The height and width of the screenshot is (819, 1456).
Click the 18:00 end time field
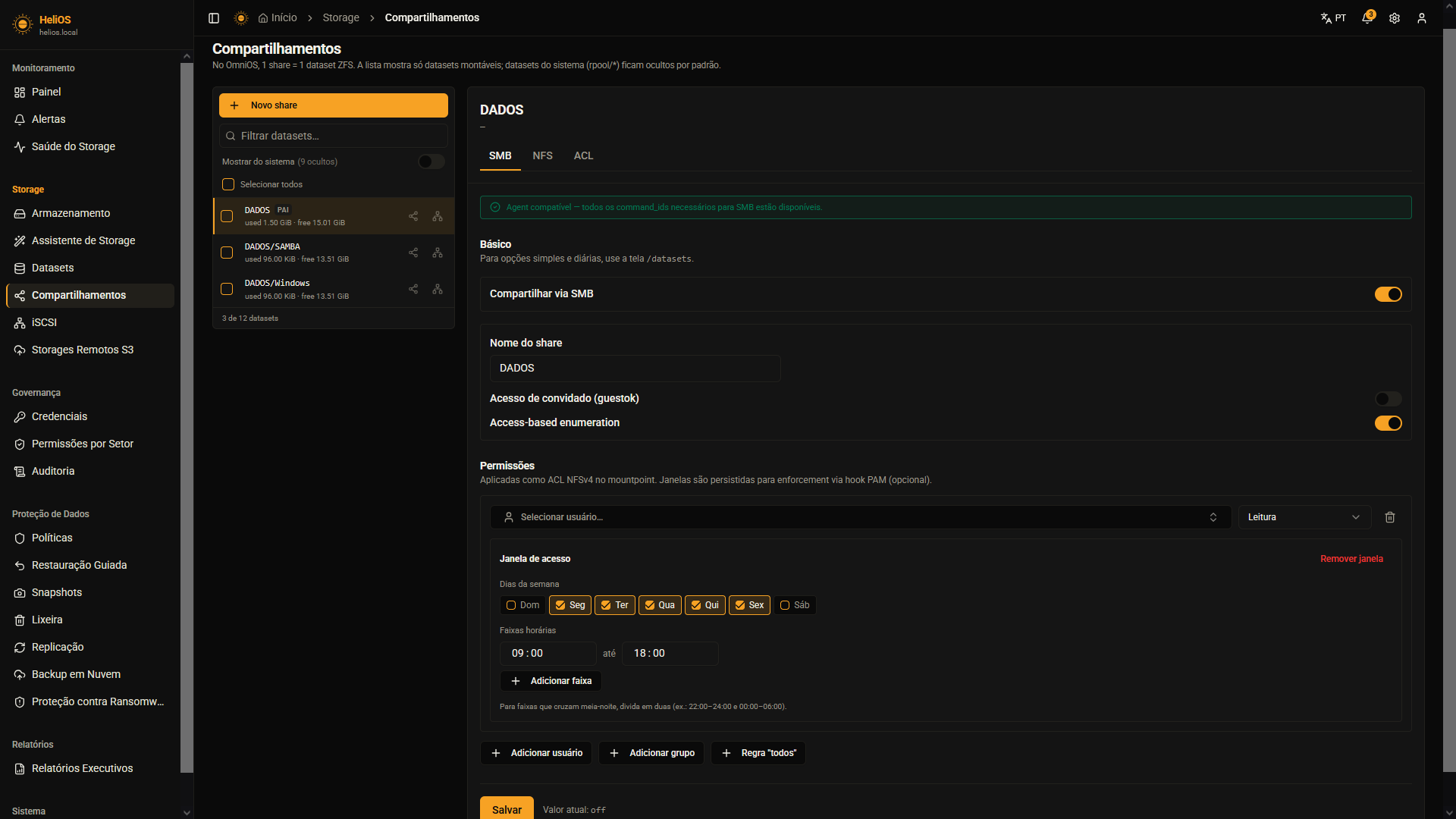click(670, 654)
